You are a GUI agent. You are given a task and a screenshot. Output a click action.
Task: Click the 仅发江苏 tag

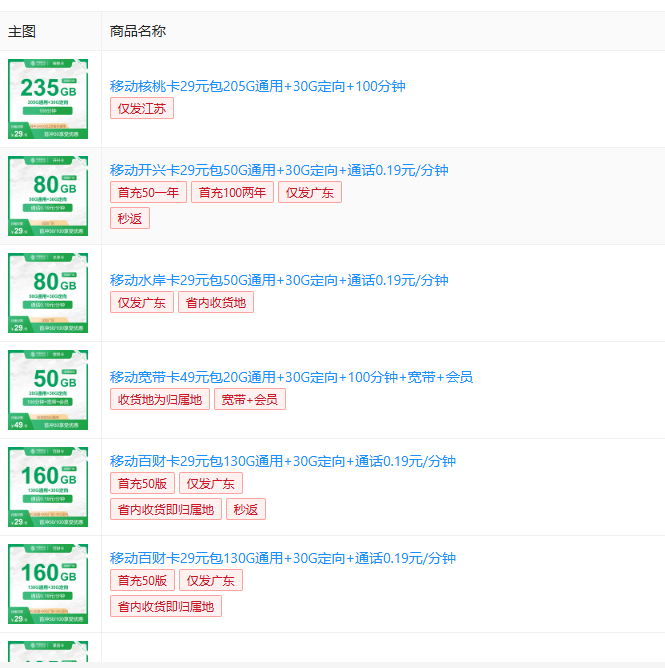click(142, 108)
